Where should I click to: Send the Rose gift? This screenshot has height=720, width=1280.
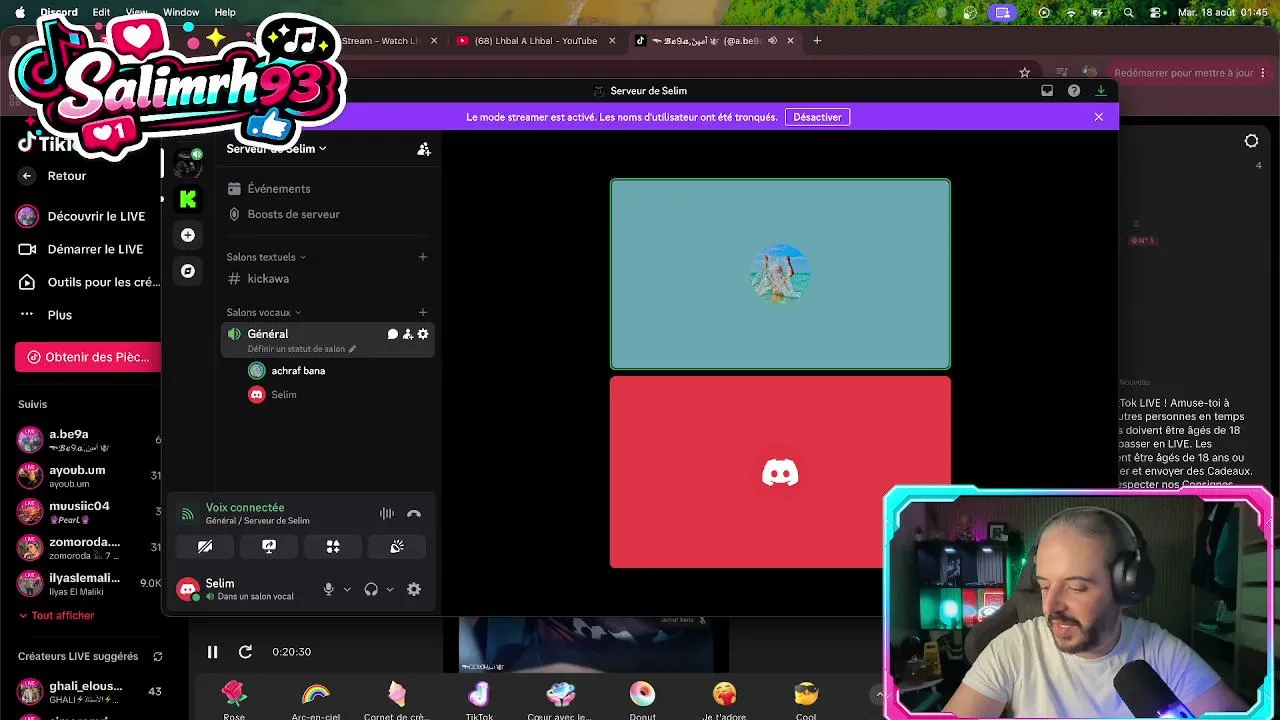point(234,699)
